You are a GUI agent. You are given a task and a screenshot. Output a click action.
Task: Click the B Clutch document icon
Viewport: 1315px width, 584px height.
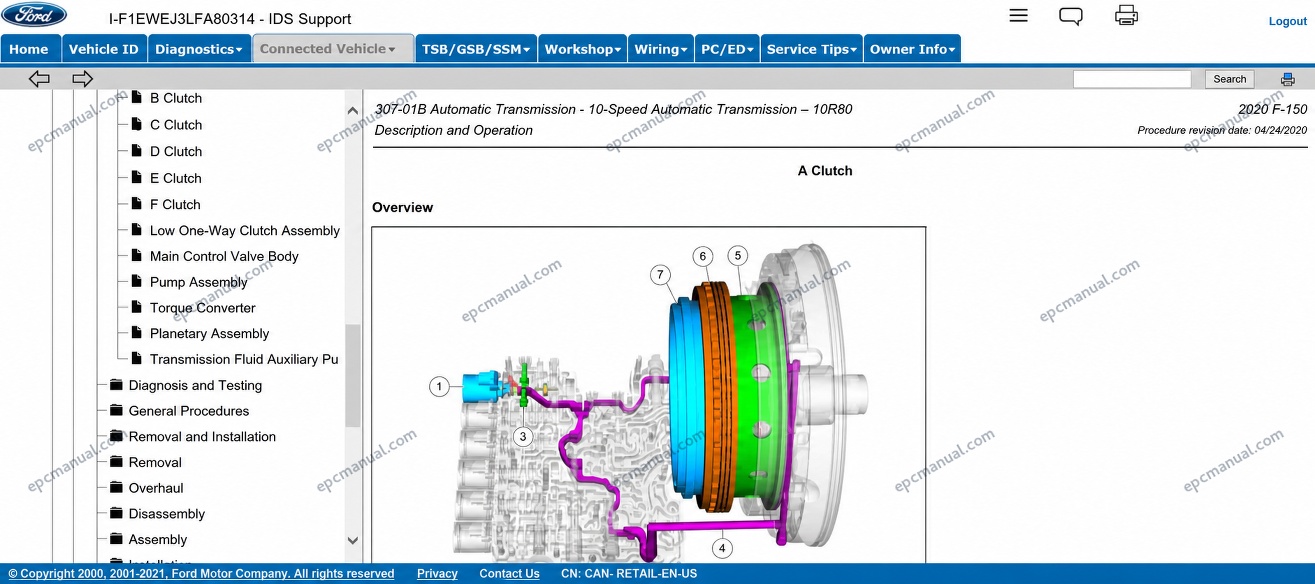click(136, 97)
